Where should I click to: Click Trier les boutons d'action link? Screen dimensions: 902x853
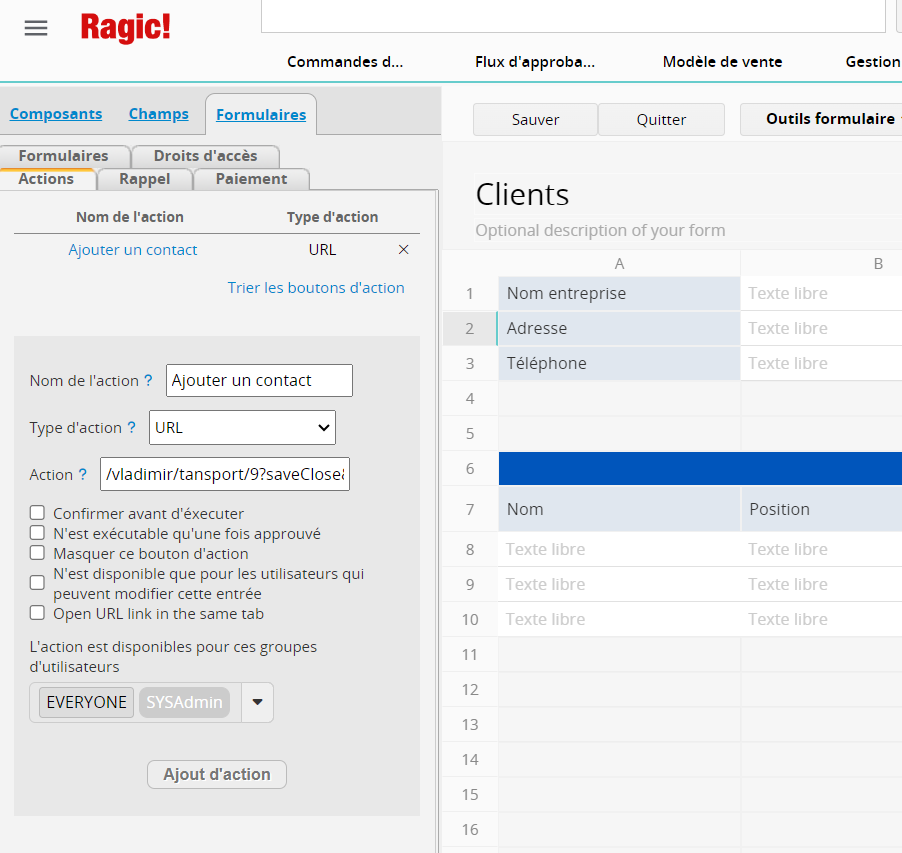click(x=316, y=288)
